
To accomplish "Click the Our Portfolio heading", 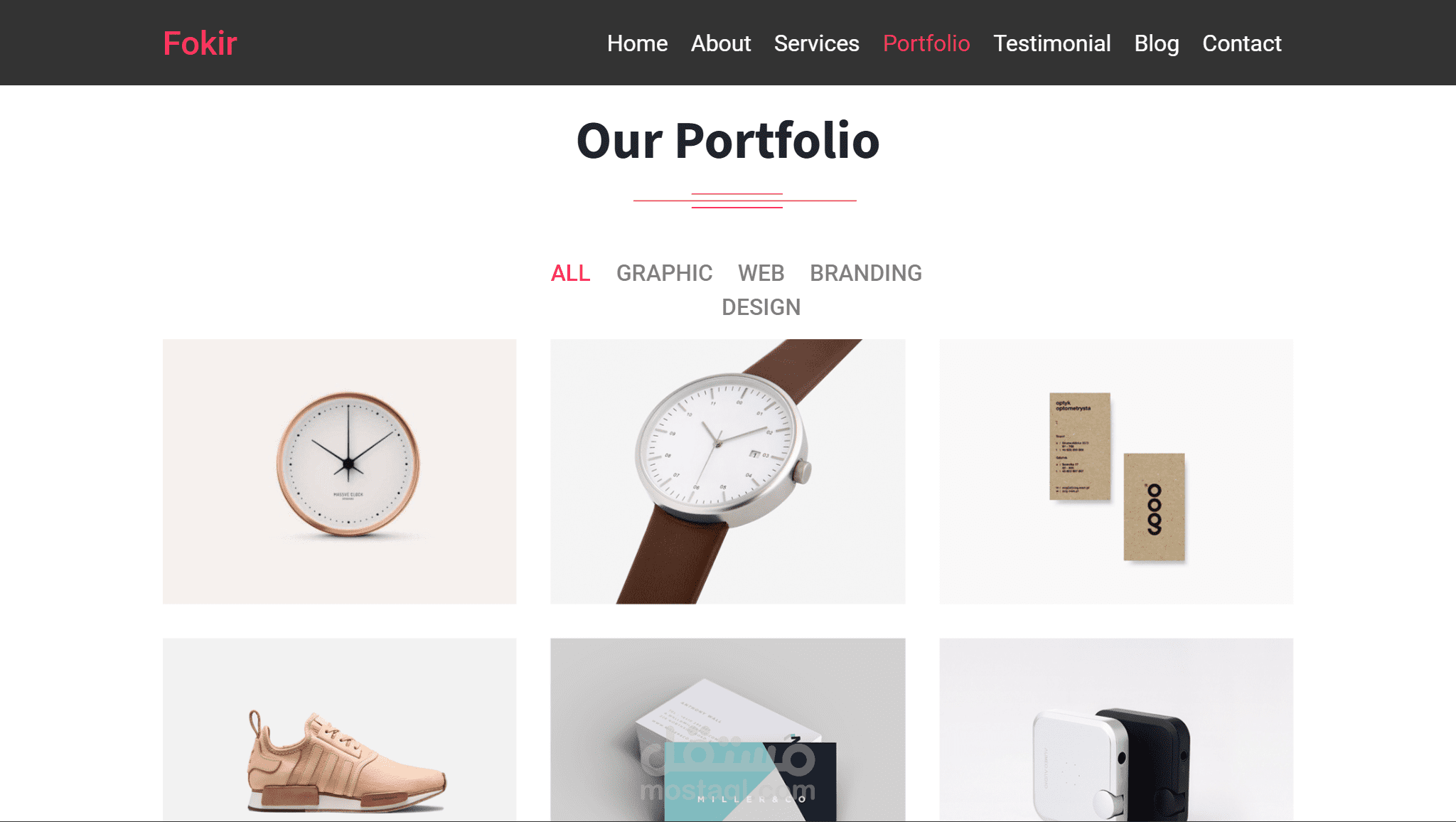I will [x=728, y=141].
